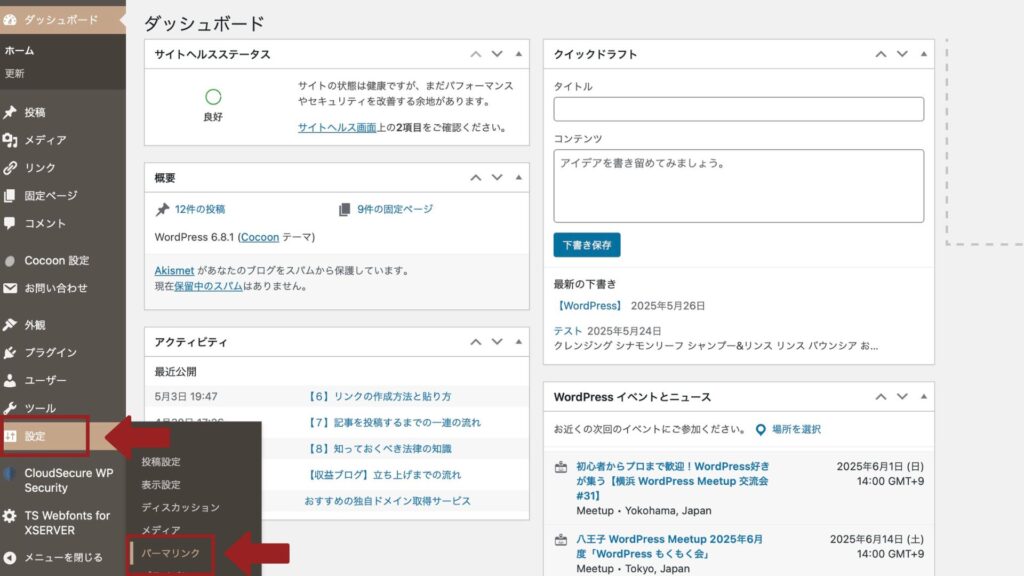Click the page icon beside 9件の固定ページ
The height and width of the screenshot is (576, 1024).
click(x=344, y=210)
